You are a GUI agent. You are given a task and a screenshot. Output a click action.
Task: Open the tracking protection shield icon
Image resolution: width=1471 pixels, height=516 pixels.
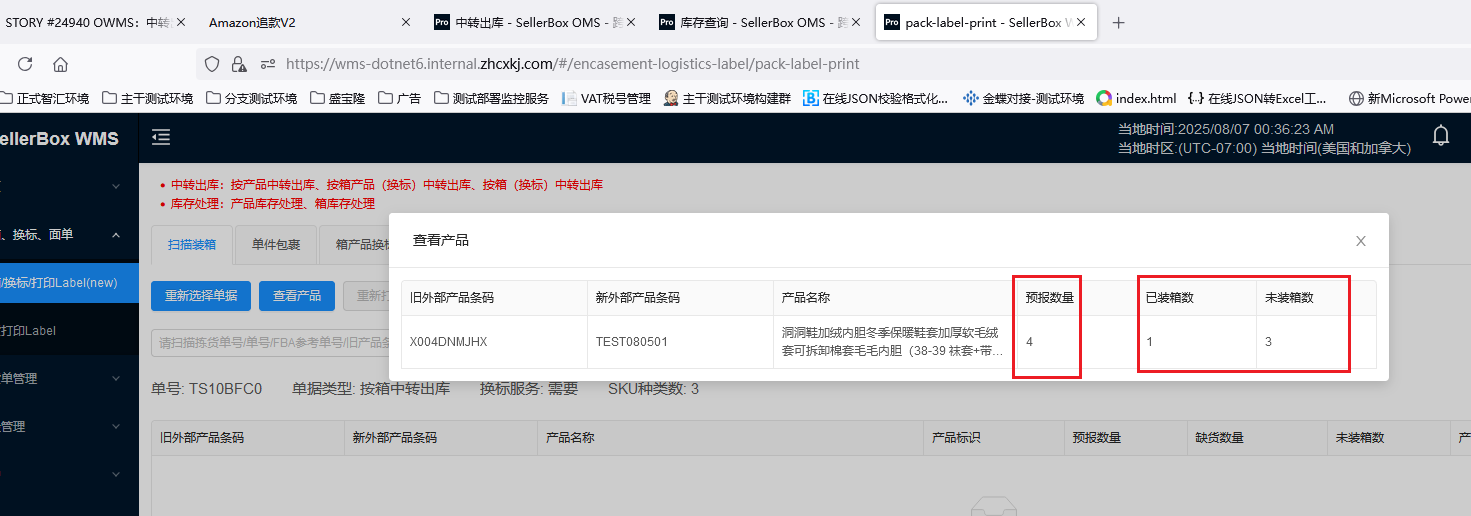[212, 64]
